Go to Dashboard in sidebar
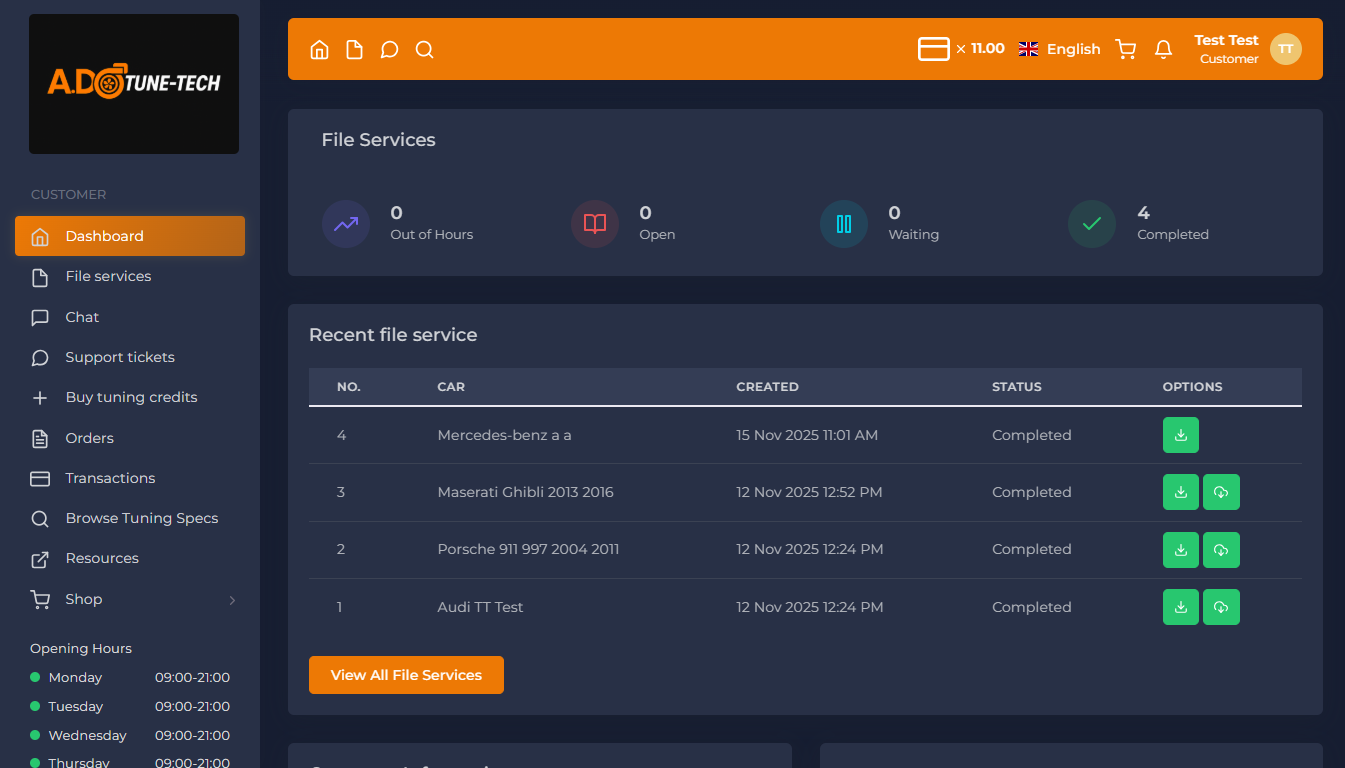1345x768 pixels. pos(130,236)
